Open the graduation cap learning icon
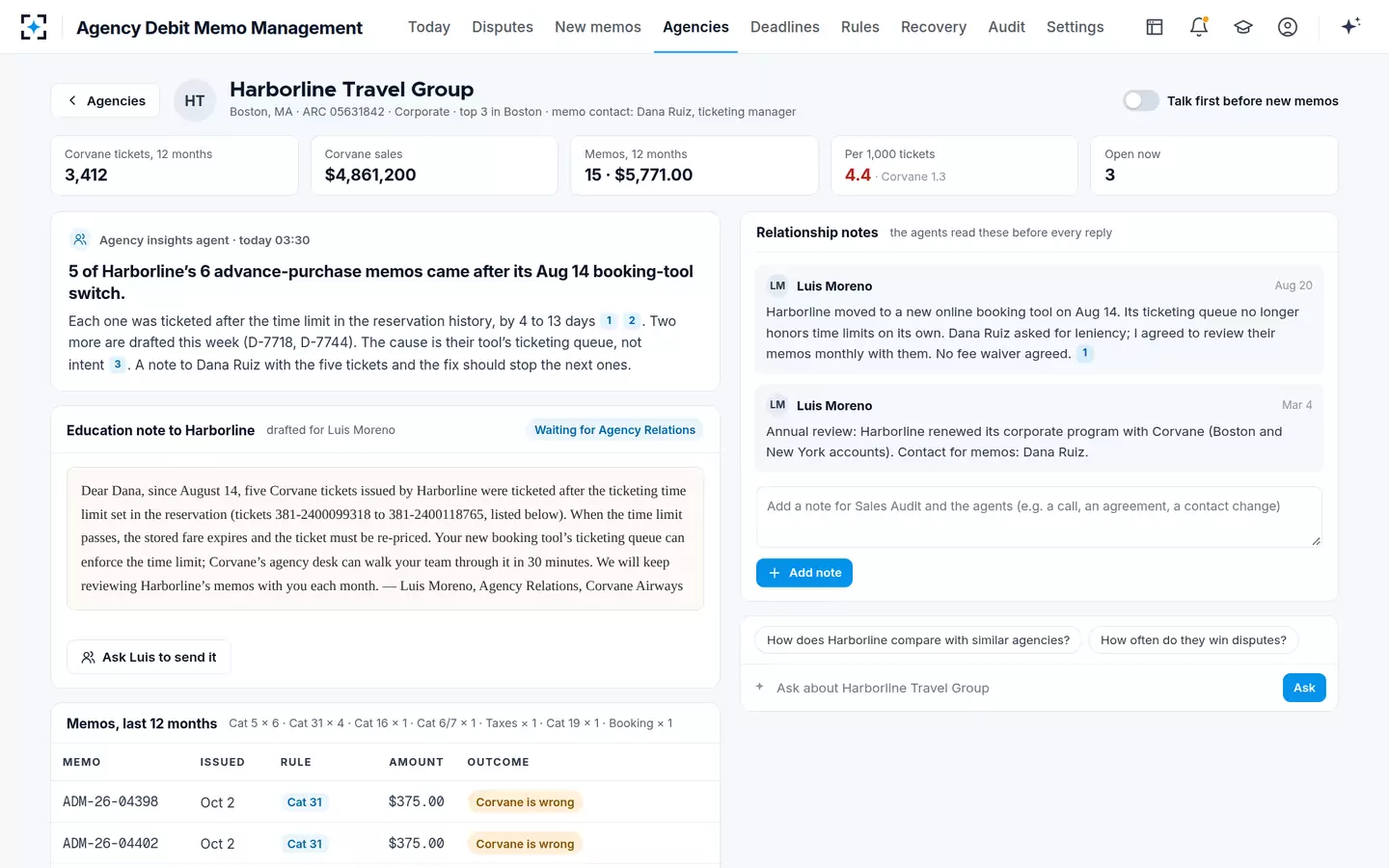Image resolution: width=1389 pixels, height=868 pixels. click(1243, 27)
